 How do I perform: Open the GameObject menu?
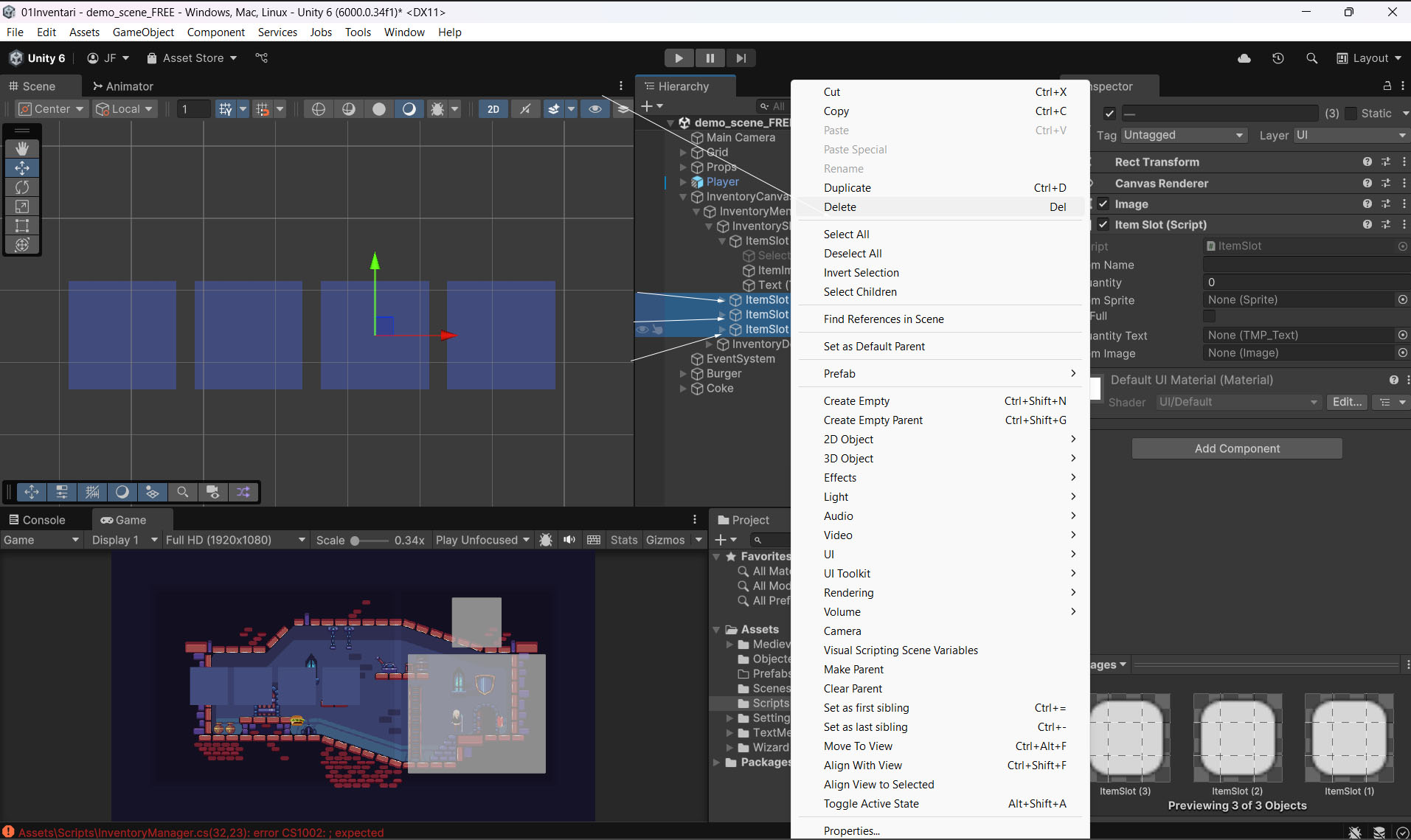click(143, 32)
